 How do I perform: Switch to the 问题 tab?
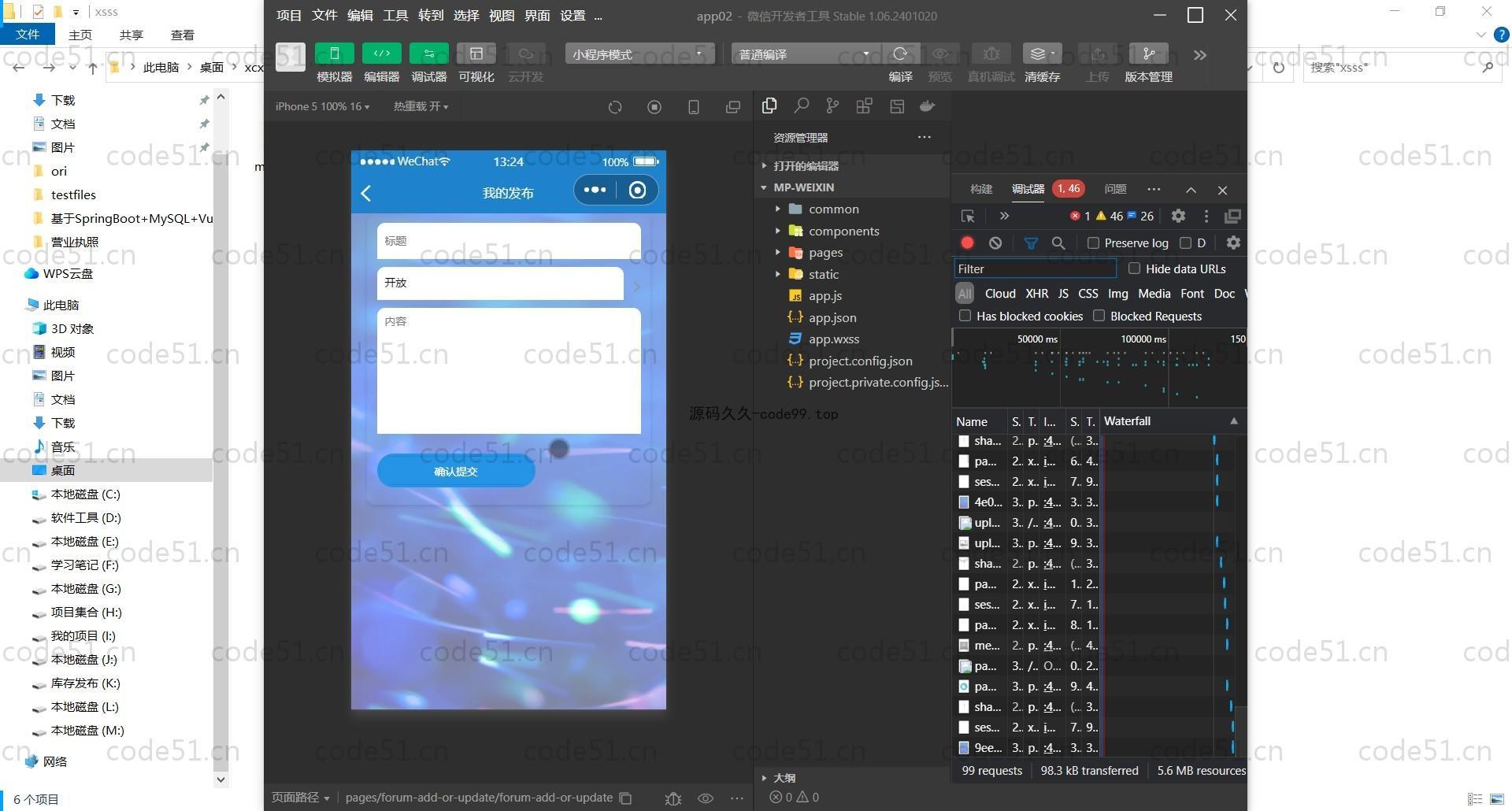click(1115, 189)
